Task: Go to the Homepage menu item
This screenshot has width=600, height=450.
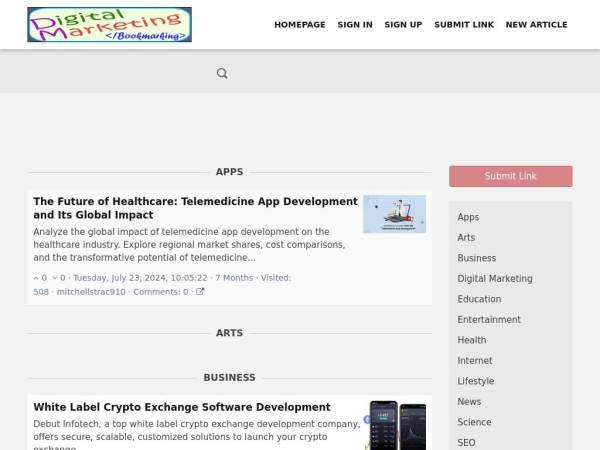Action: pyautogui.click(x=299, y=25)
